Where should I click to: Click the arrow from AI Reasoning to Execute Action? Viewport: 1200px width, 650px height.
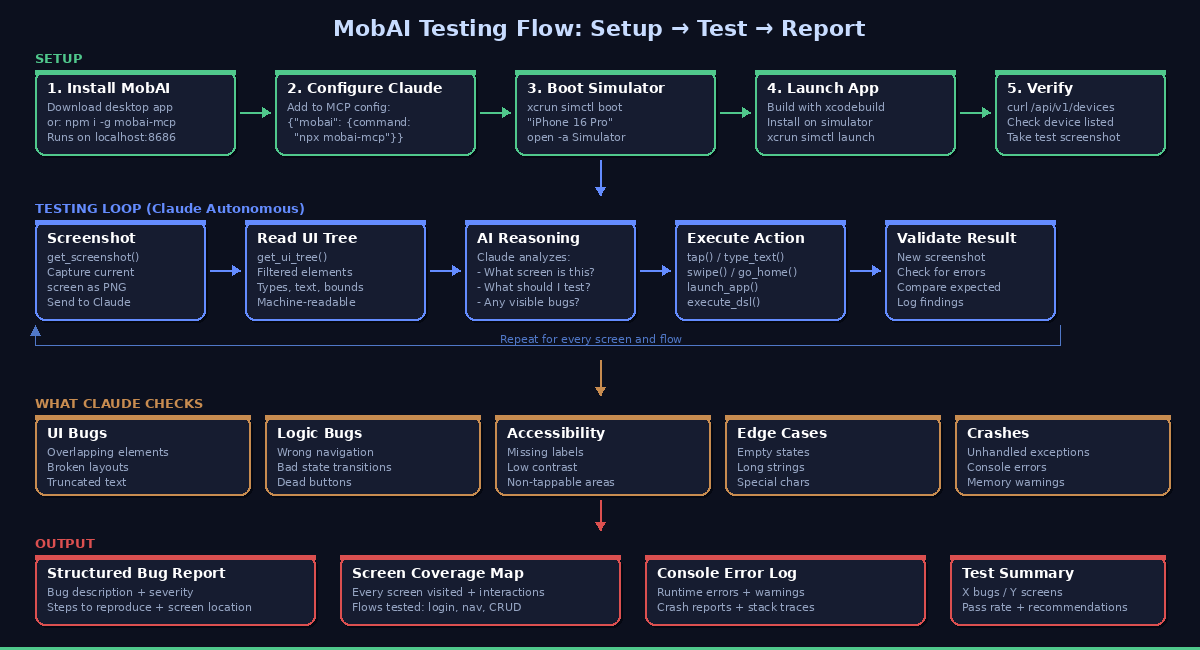click(655, 270)
